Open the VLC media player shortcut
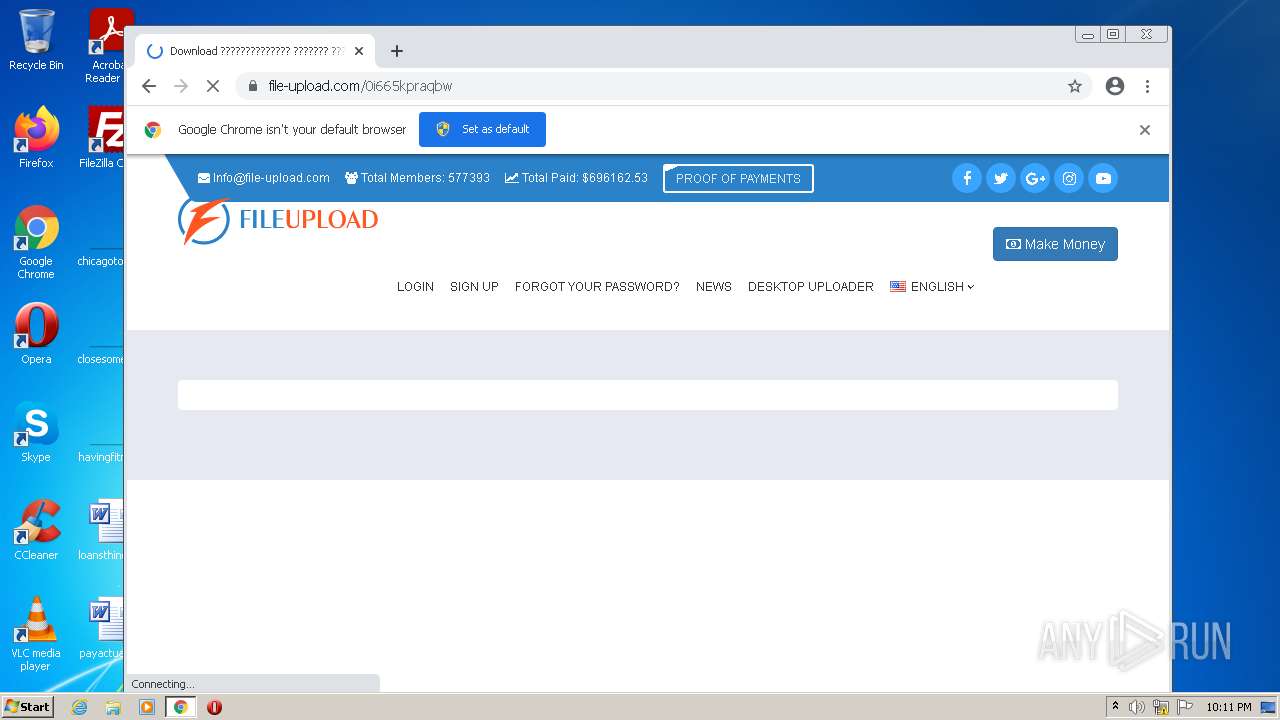The width and height of the screenshot is (1280, 720). coord(36,634)
